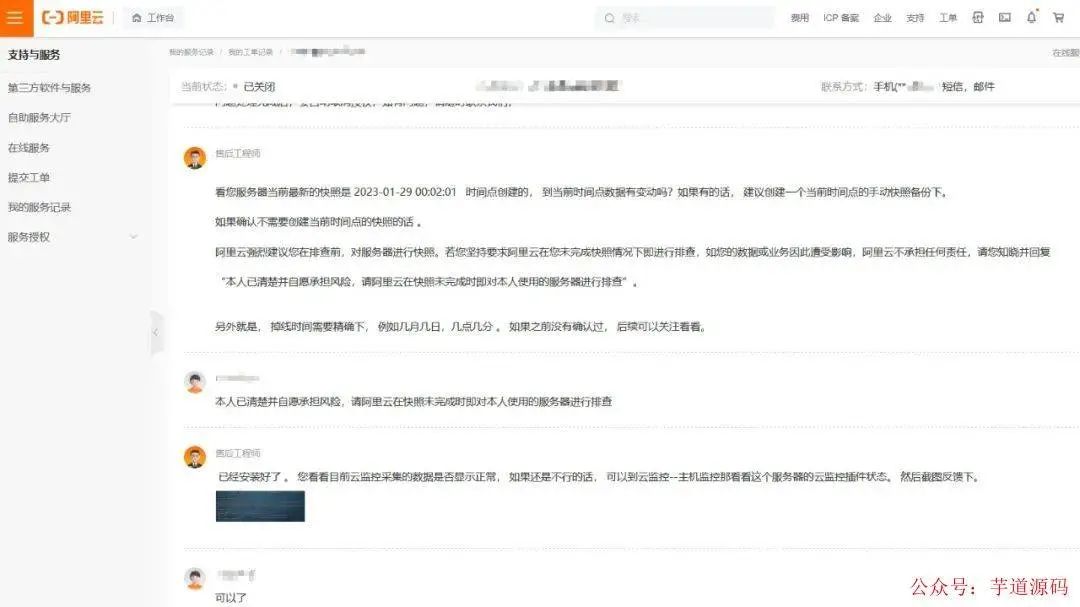
Task: Open the 工单 menu
Action: click(x=948, y=18)
